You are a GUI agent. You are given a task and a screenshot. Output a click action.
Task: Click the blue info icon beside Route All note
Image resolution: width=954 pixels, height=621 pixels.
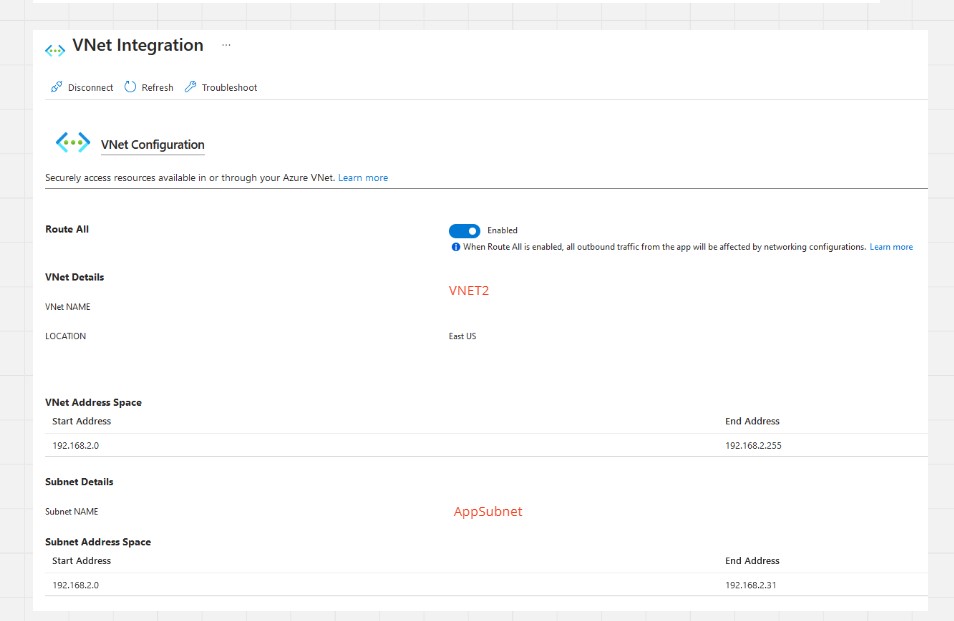click(x=455, y=247)
